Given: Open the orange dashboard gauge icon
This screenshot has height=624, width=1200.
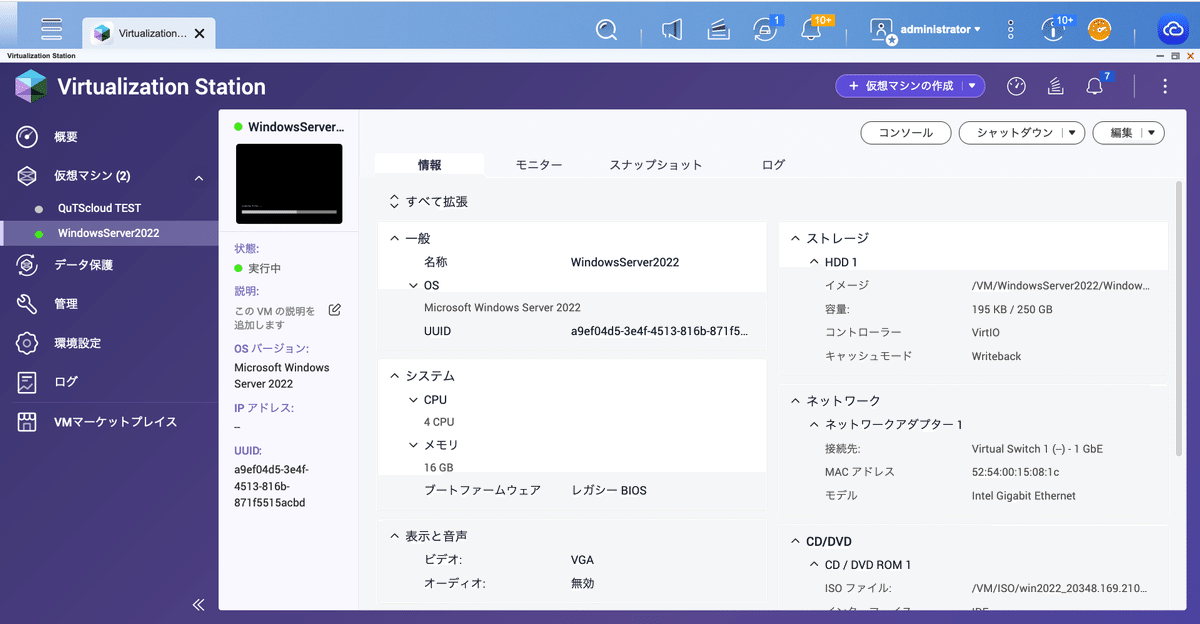Looking at the screenshot, I should 1099,30.
